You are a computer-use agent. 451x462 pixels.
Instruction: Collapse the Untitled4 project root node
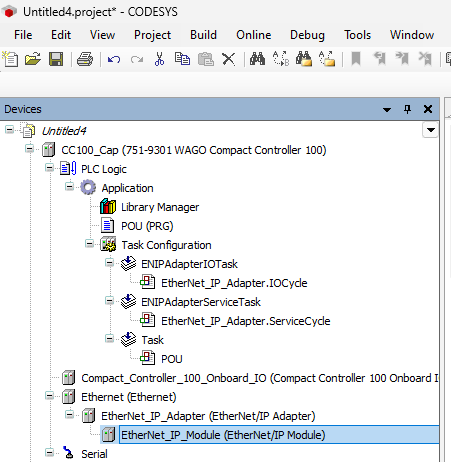point(9,129)
